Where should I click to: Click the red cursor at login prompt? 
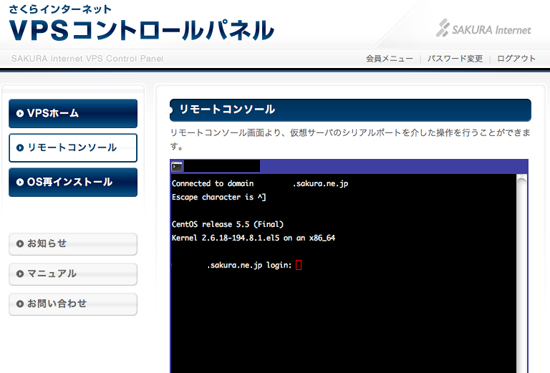coord(299,265)
